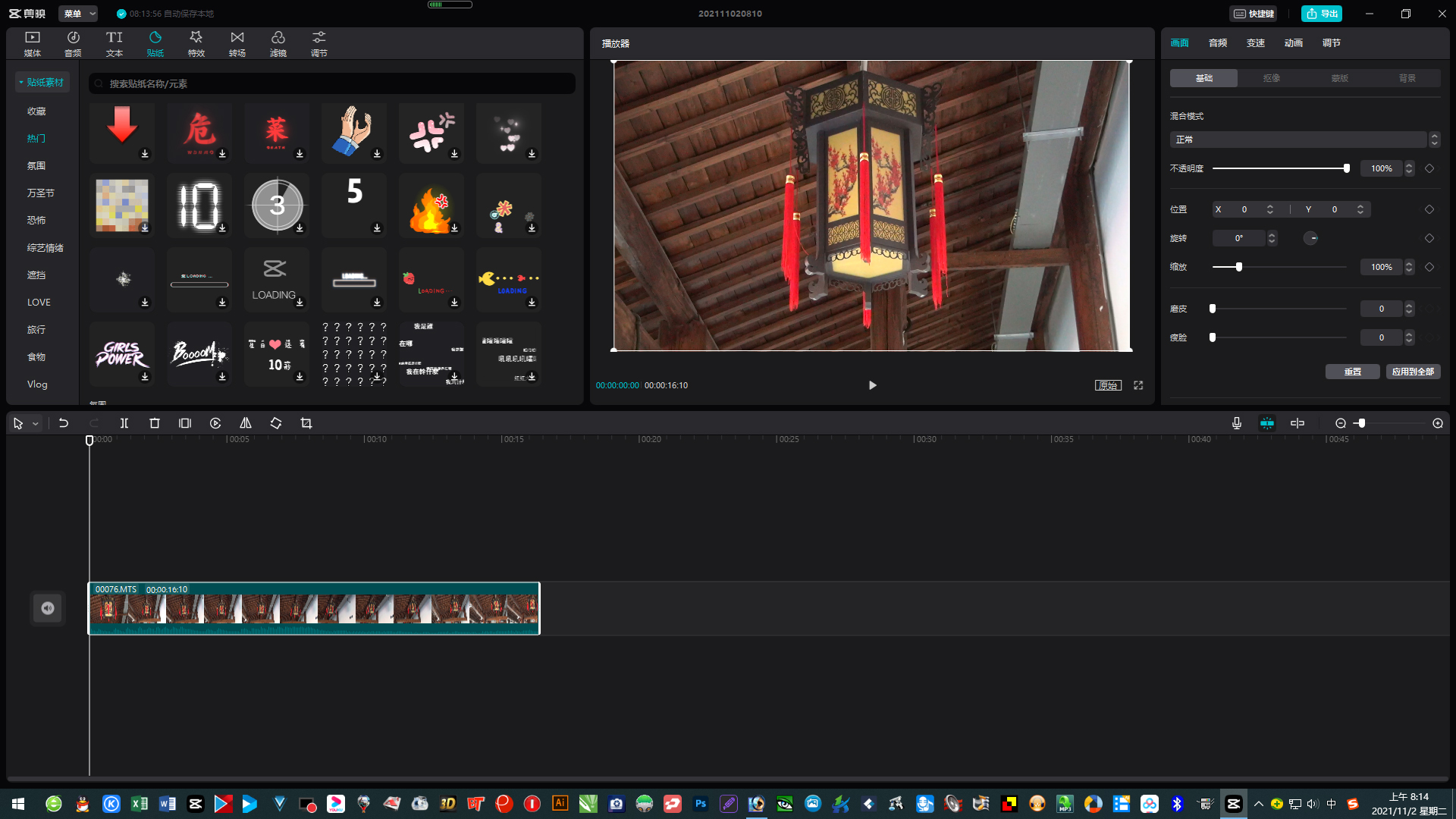Open the 文本 text panel
The image size is (1456, 819).
115,44
